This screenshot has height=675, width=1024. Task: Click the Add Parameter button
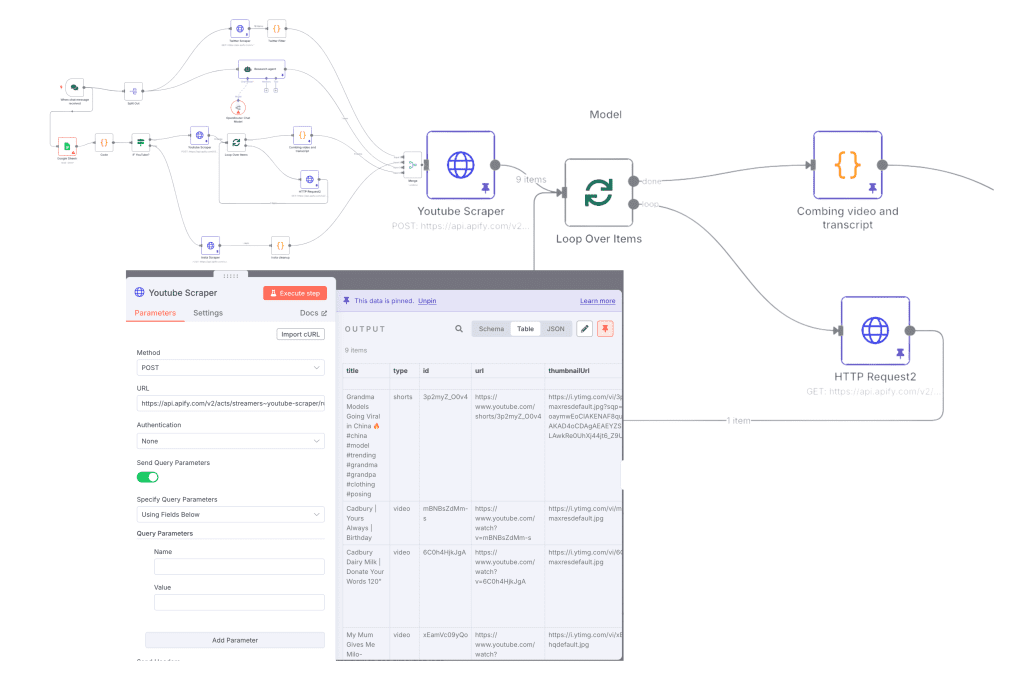[x=235, y=640]
